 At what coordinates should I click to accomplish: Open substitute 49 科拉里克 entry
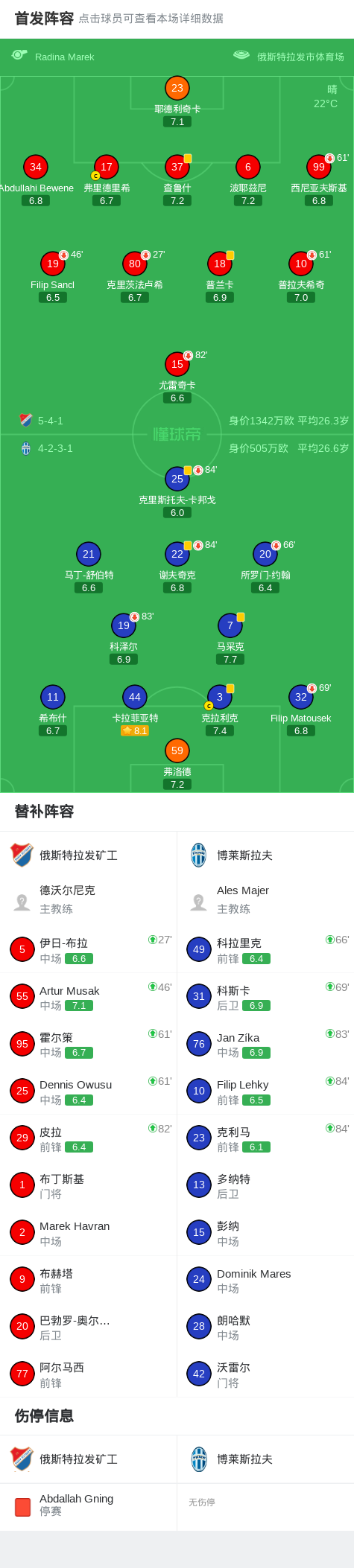[265, 949]
